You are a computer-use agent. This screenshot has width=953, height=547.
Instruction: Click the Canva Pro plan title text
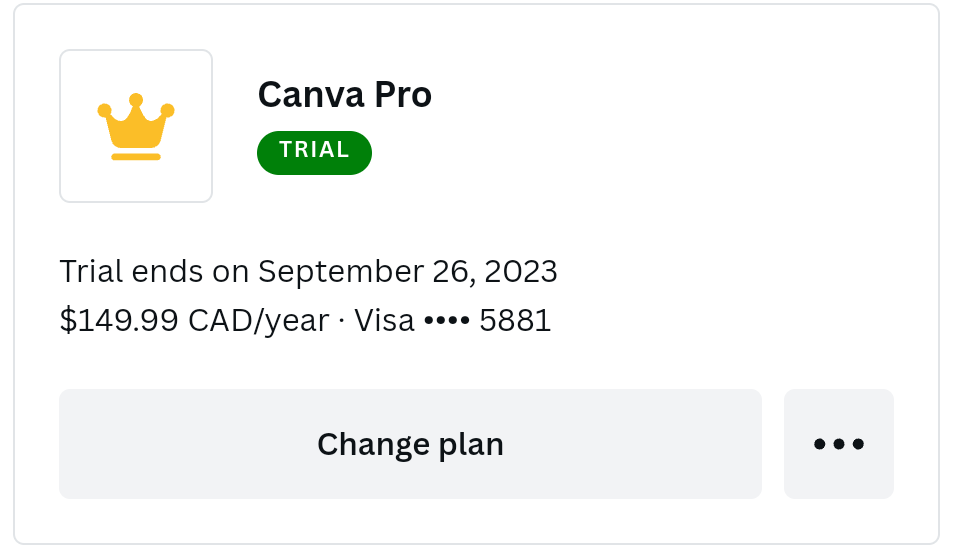click(x=344, y=95)
